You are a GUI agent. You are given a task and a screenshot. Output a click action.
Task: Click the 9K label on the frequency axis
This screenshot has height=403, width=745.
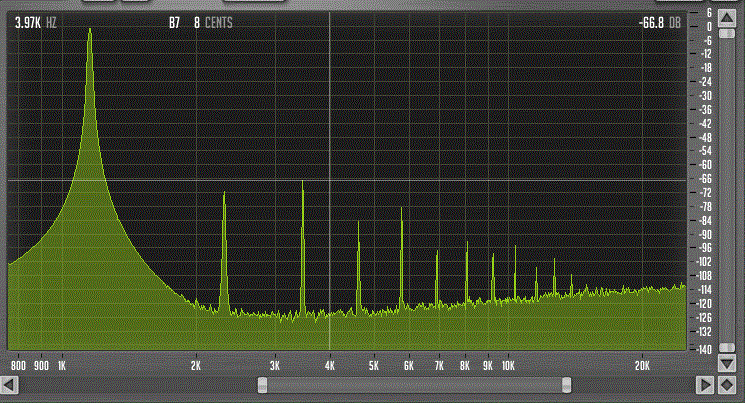click(487, 366)
